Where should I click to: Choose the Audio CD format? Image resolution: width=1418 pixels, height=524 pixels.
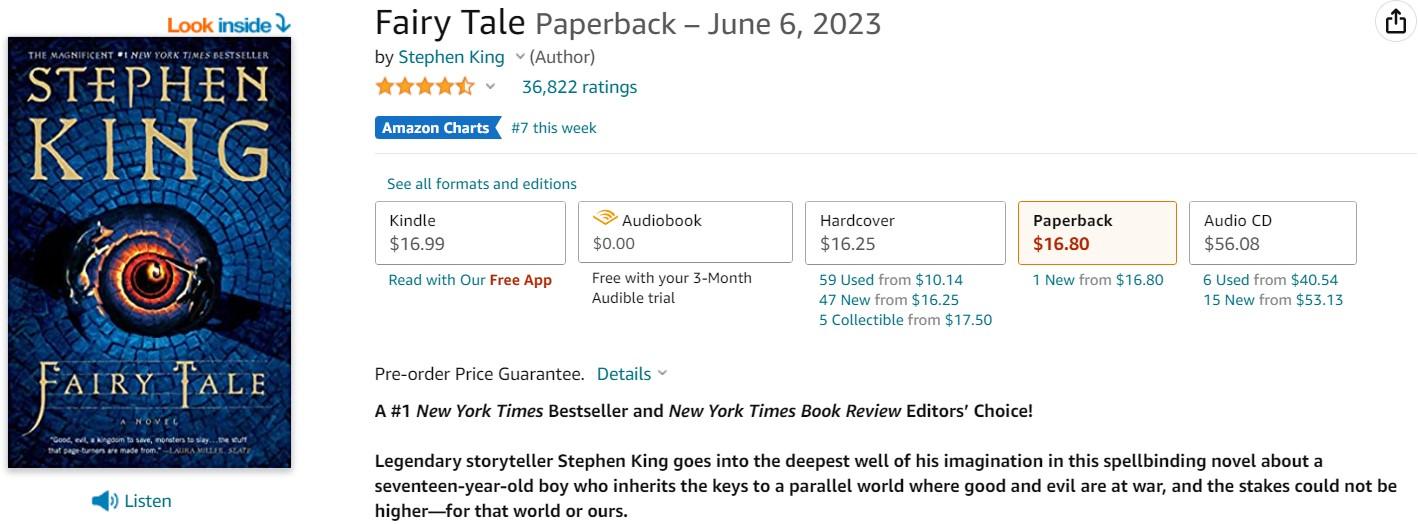coord(1271,232)
